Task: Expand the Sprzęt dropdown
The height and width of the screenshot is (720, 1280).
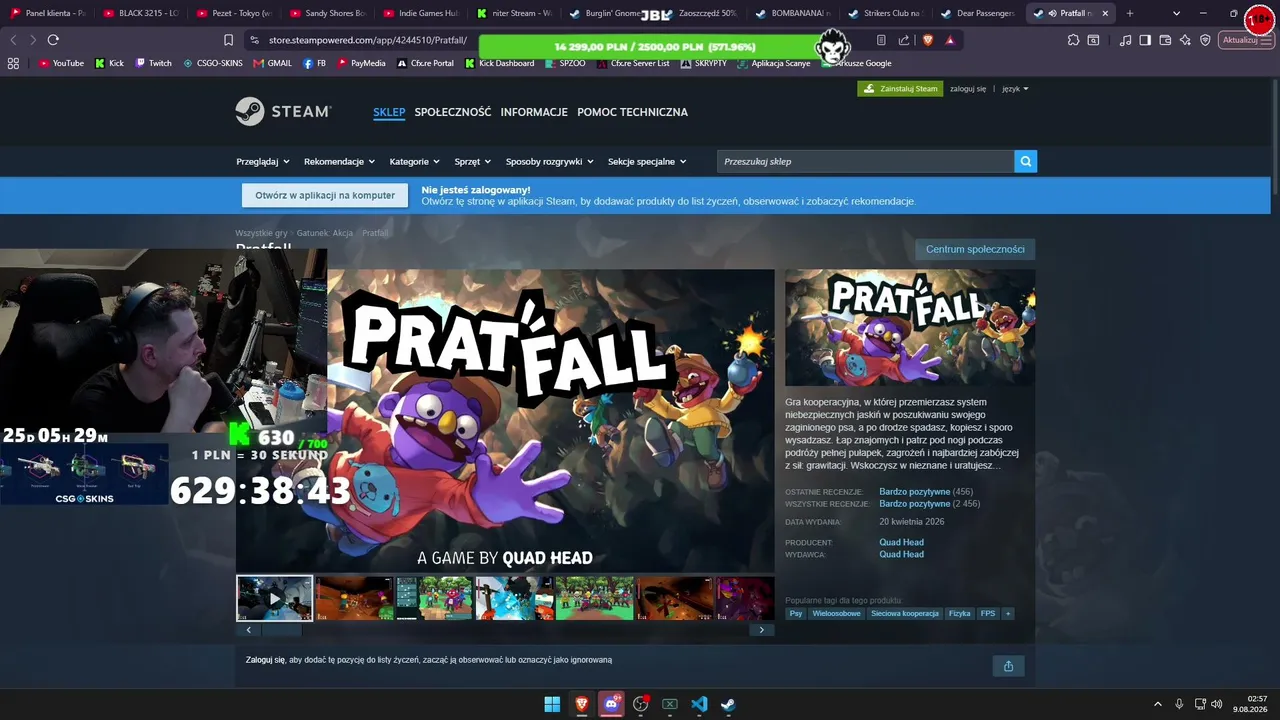Action: click(473, 161)
